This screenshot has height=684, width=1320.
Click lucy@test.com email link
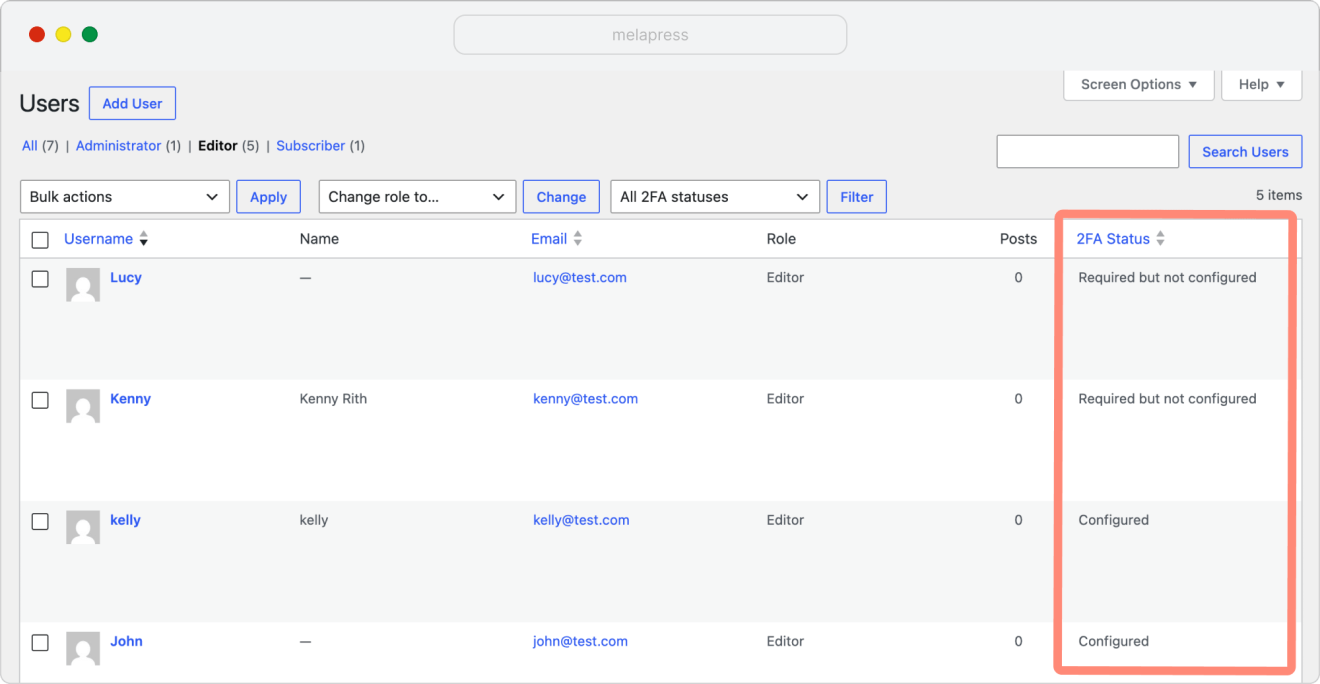(580, 278)
